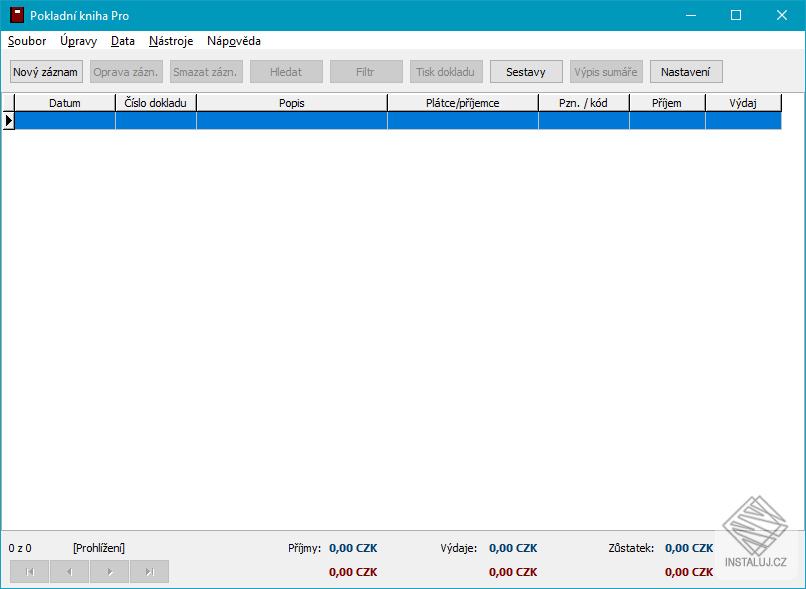The height and width of the screenshot is (589, 806).
Task: Click the Smazat zázn. button
Action: coord(206,72)
